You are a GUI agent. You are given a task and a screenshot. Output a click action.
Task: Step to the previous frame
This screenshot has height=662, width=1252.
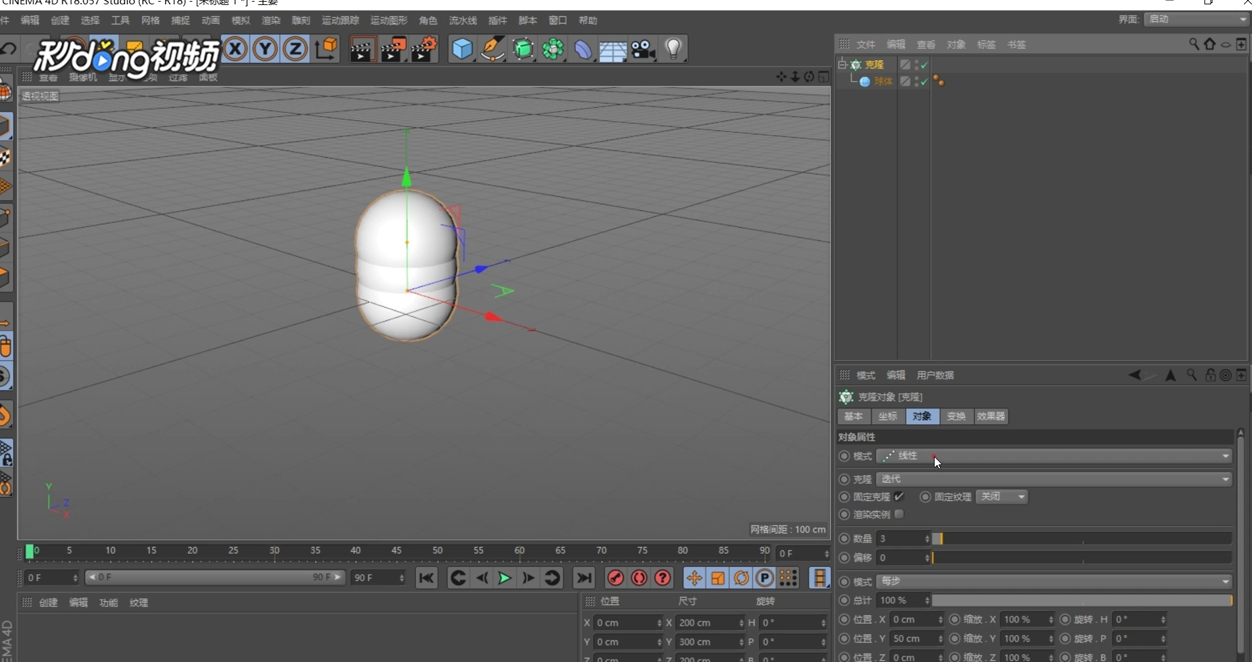[482, 578]
